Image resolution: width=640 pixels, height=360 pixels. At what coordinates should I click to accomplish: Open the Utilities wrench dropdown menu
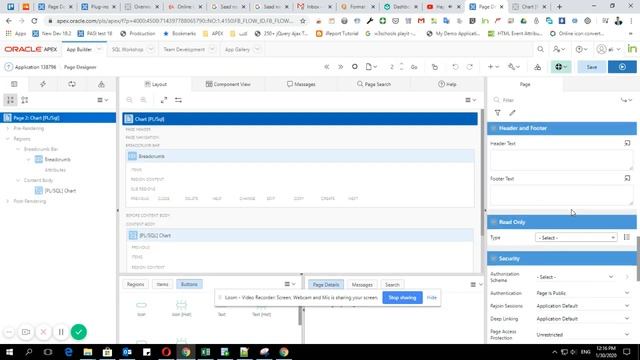[514, 67]
